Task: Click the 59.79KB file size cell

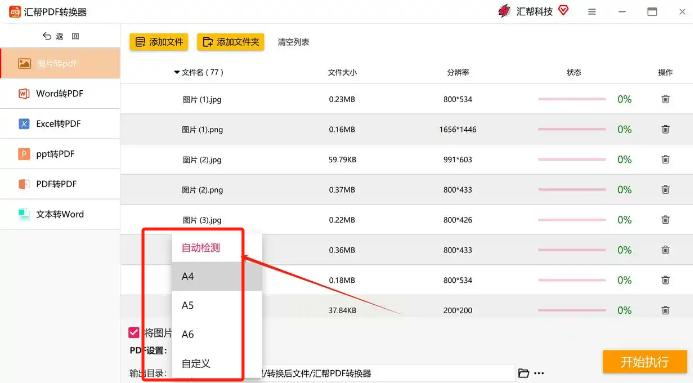Action: (x=342, y=159)
